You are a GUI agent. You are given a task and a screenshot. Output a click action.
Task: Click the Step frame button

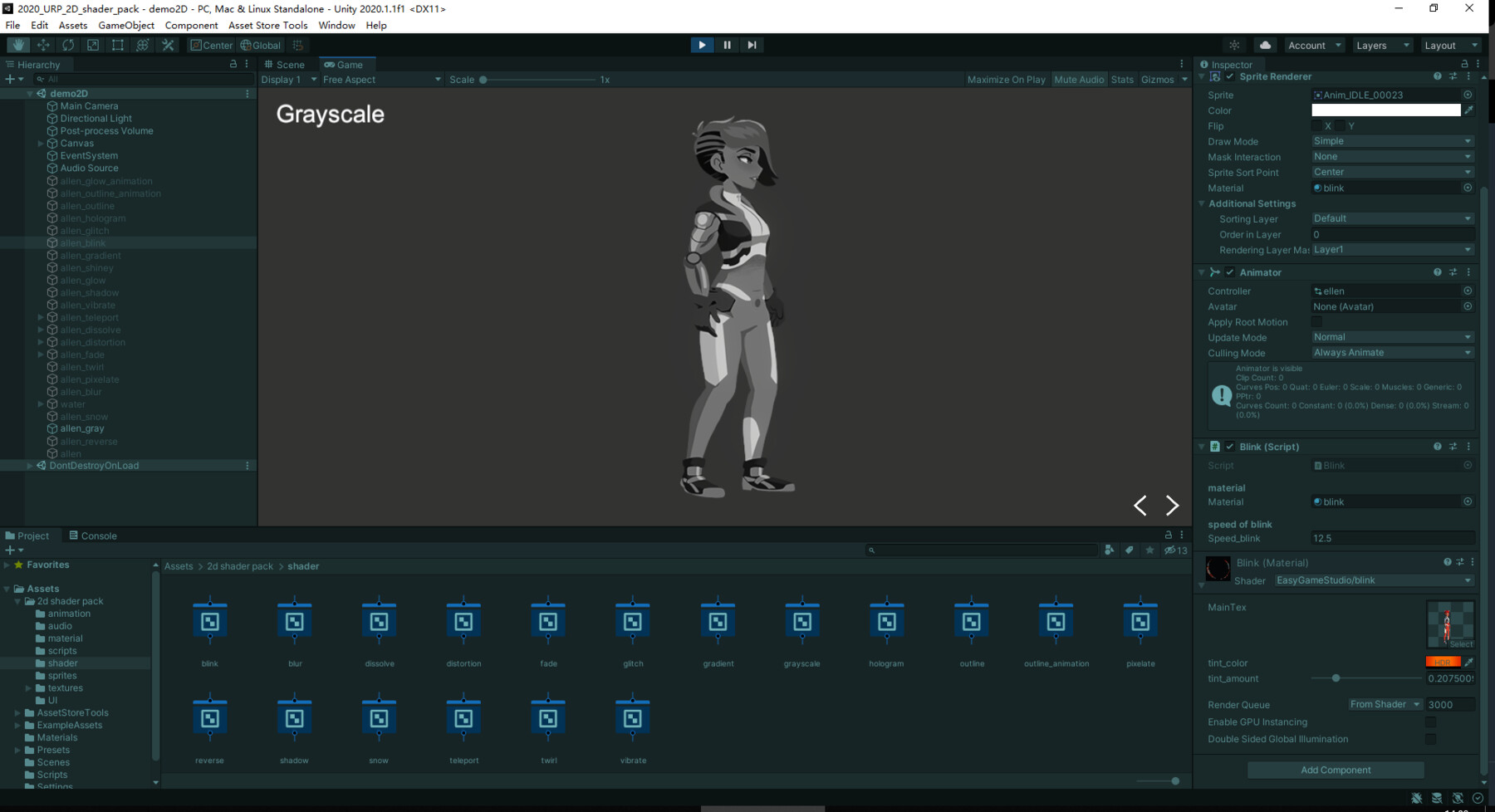752,45
